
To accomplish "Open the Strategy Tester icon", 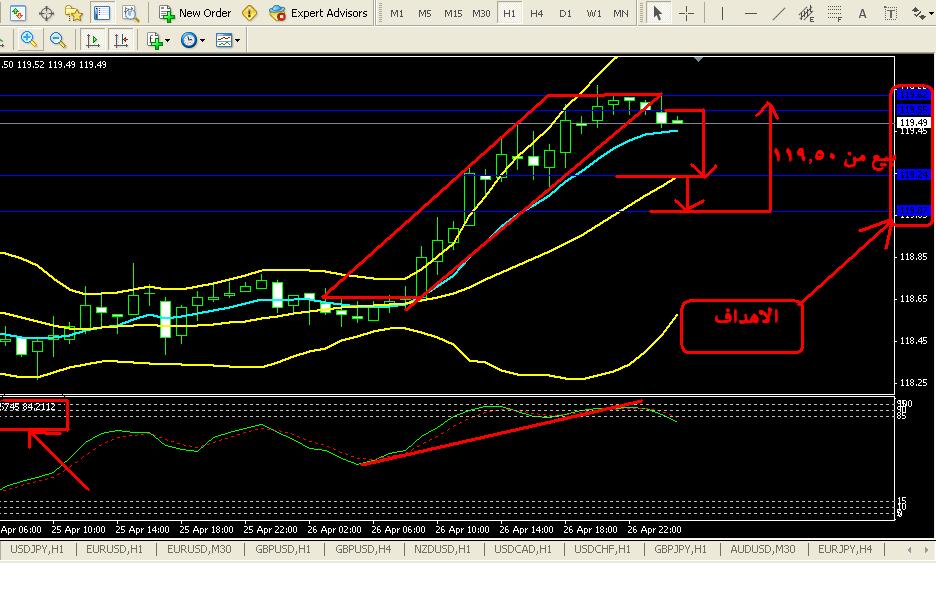I will (x=130, y=13).
